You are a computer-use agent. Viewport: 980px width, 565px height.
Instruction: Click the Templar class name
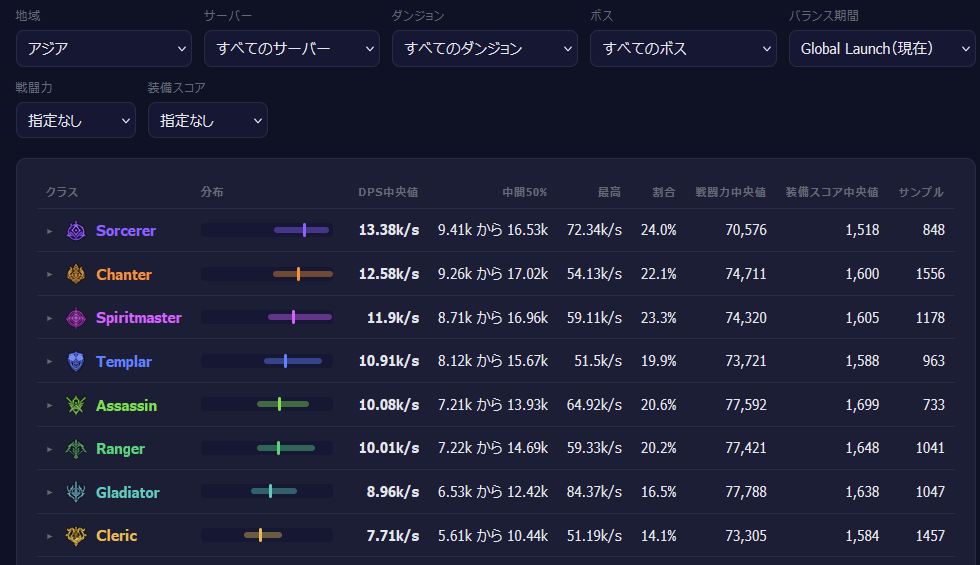pyautogui.click(x=124, y=361)
